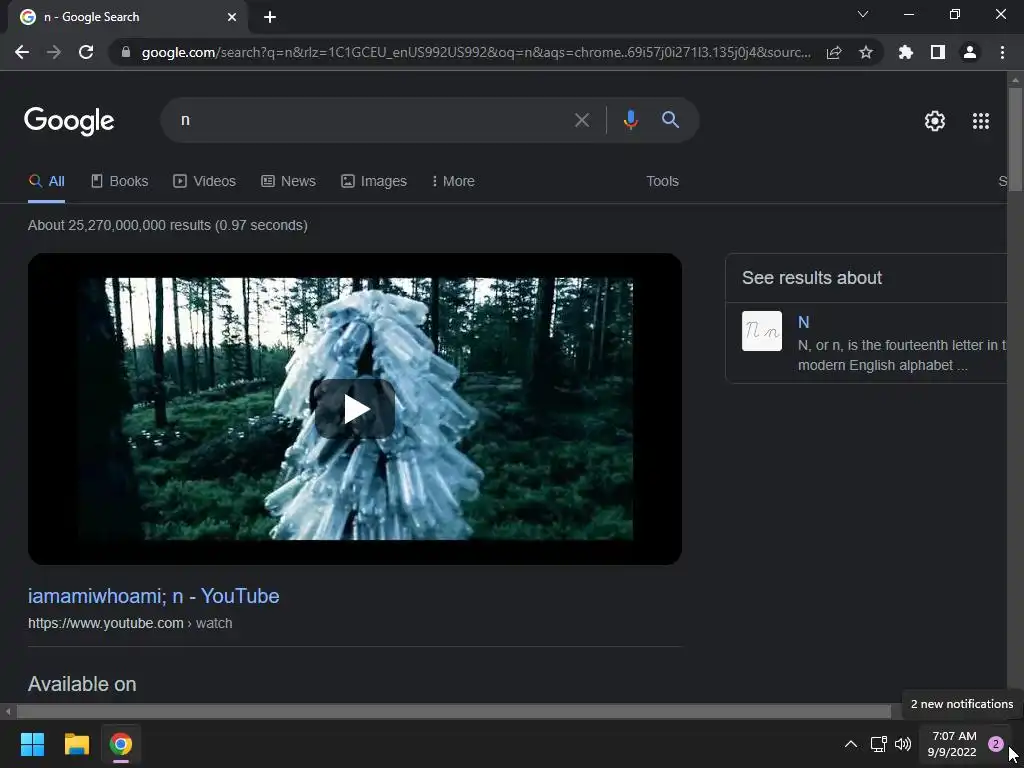View site information lock icon

(x=126, y=52)
